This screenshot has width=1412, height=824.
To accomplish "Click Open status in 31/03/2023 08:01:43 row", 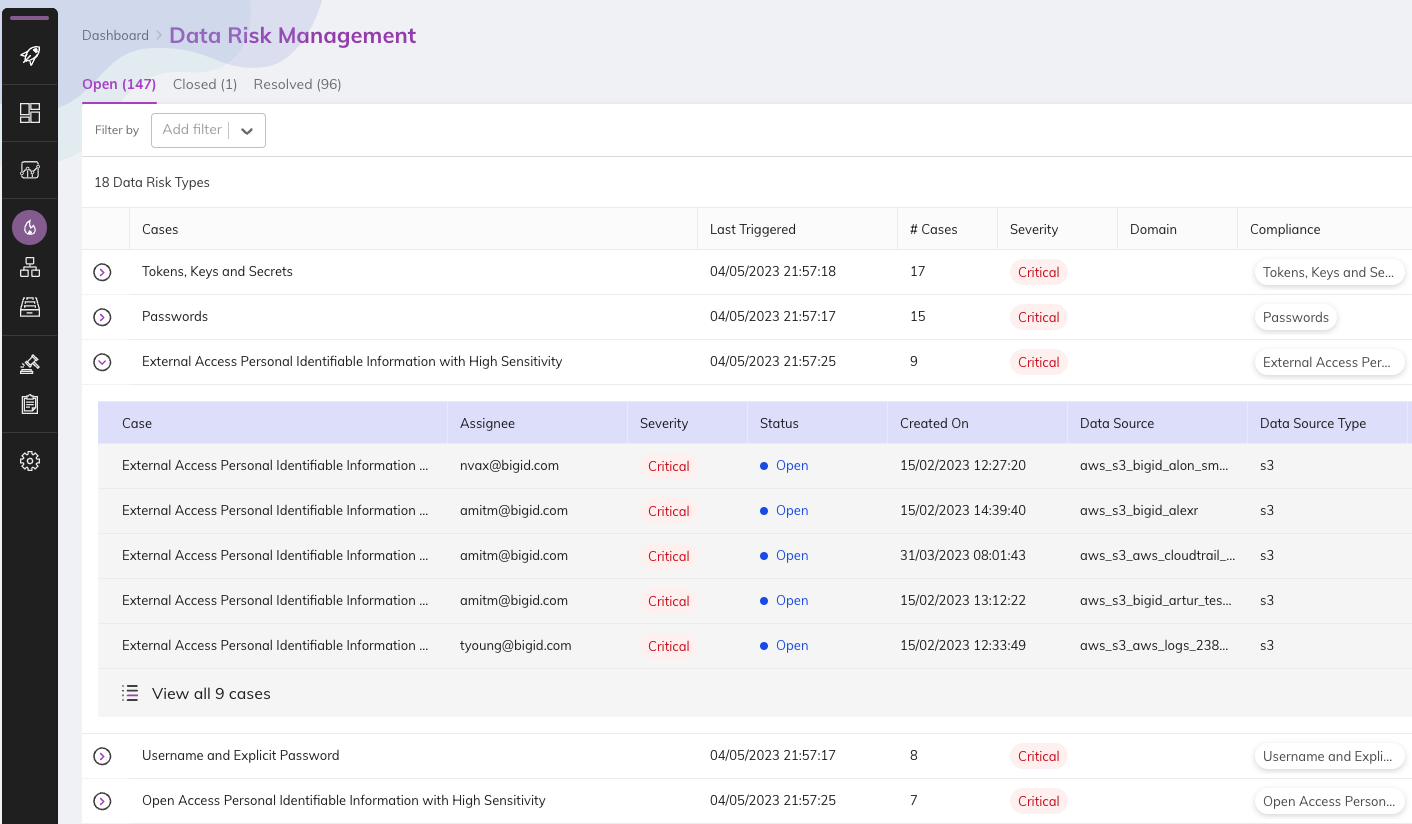I will [x=792, y=556].
